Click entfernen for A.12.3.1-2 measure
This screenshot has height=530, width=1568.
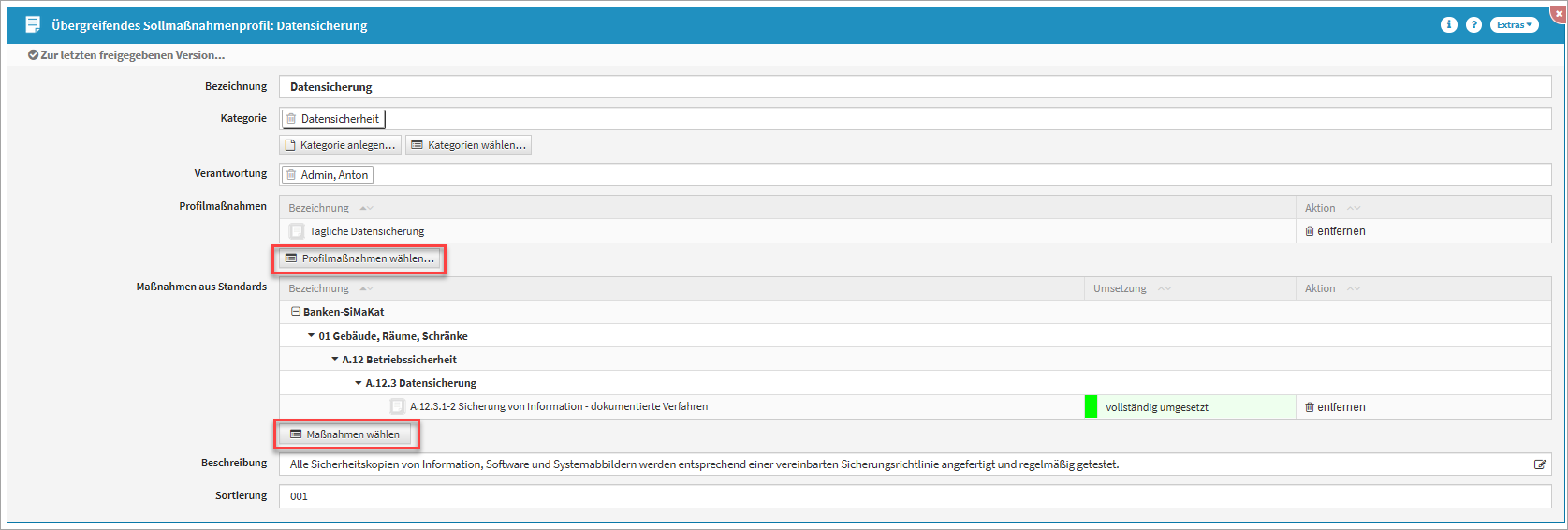click(x=1335, y=407)
